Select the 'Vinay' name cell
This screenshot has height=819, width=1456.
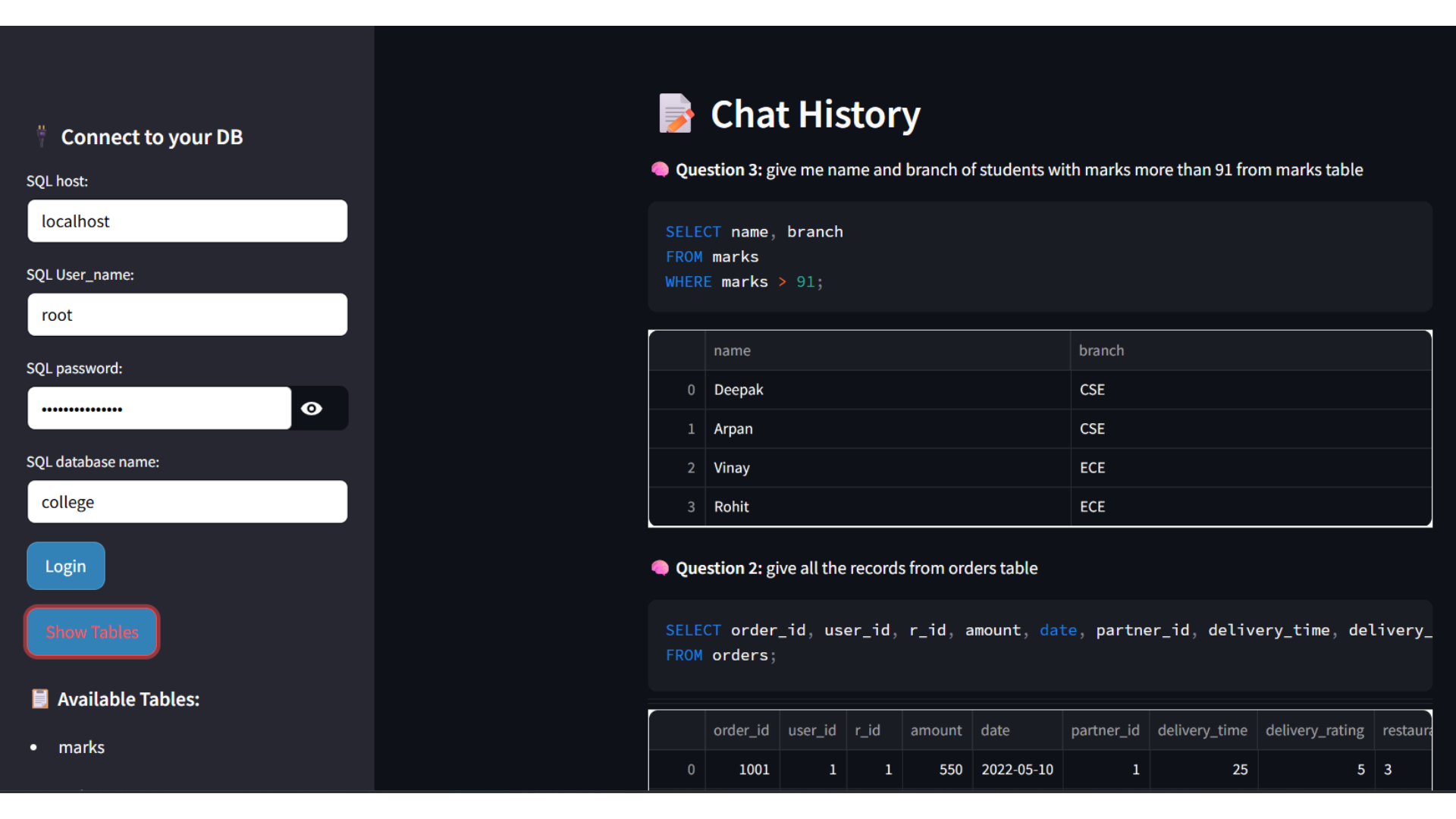(887, 468)
